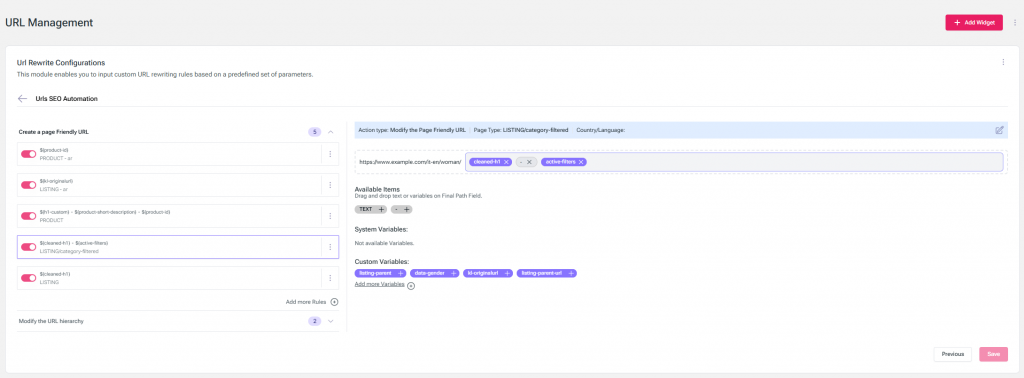Screen dimensions: 1024x378
Task: Click the Previous button
Action: coord(953,354)
